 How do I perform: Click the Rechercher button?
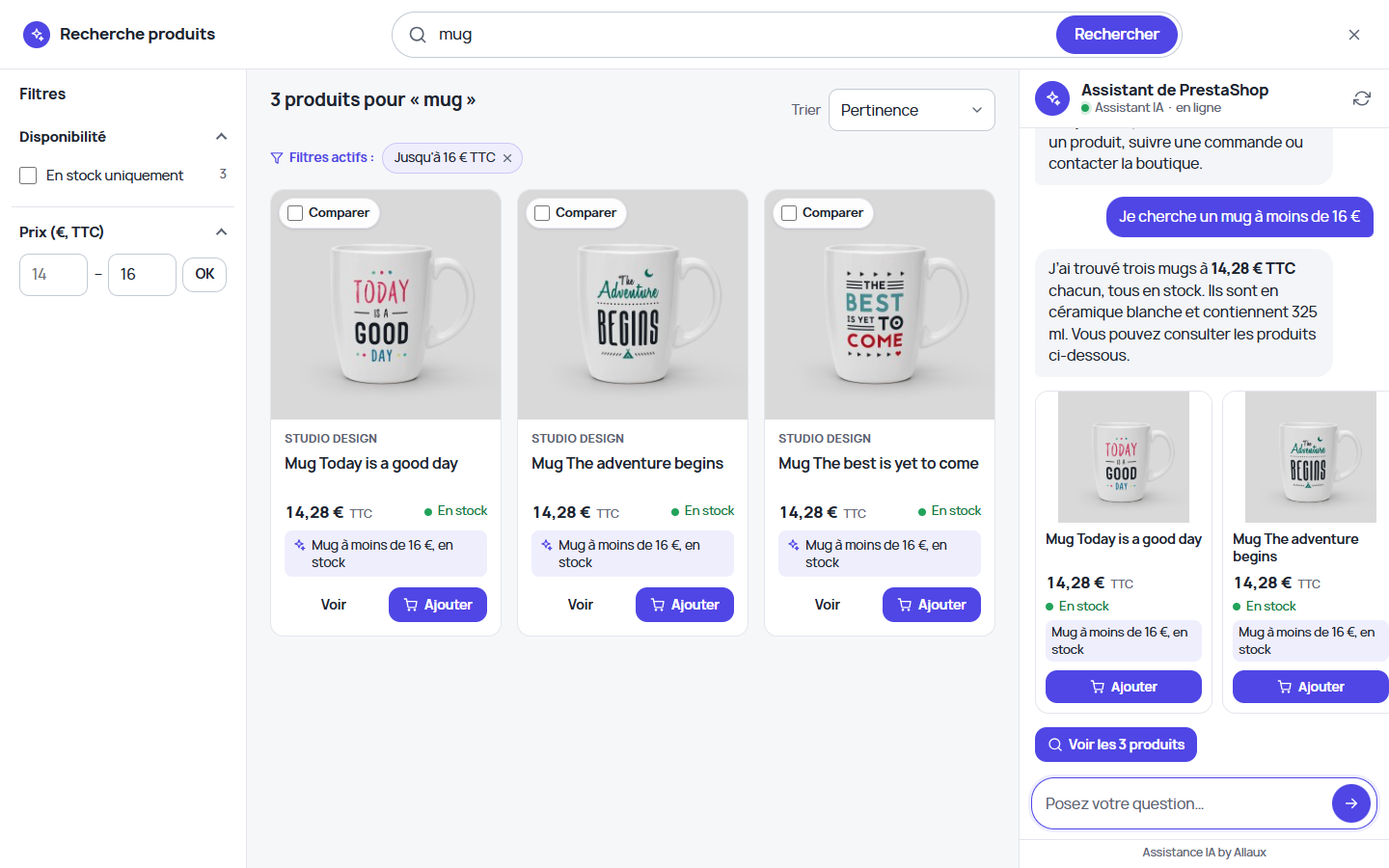click(x=1117, y=35)
